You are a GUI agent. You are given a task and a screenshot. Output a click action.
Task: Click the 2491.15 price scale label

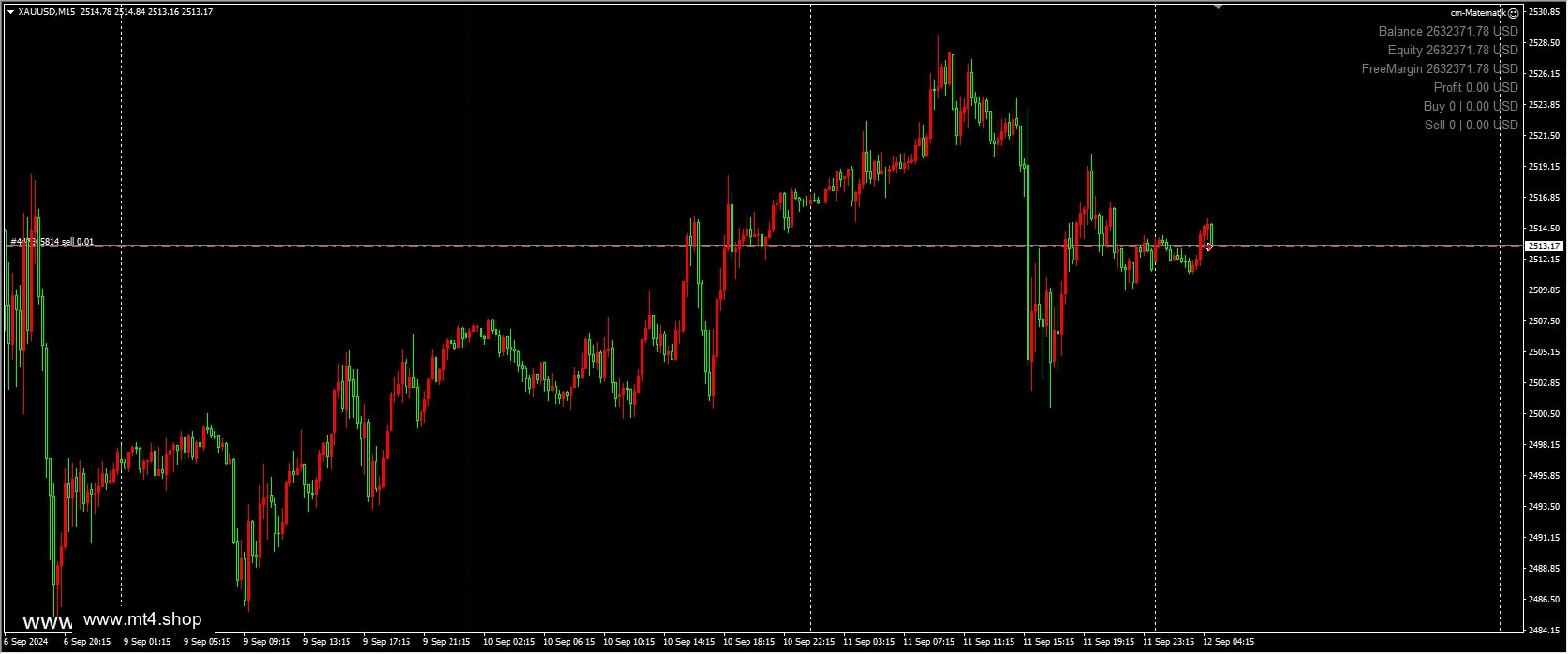pyautogui.click(x=1544, y=538)
